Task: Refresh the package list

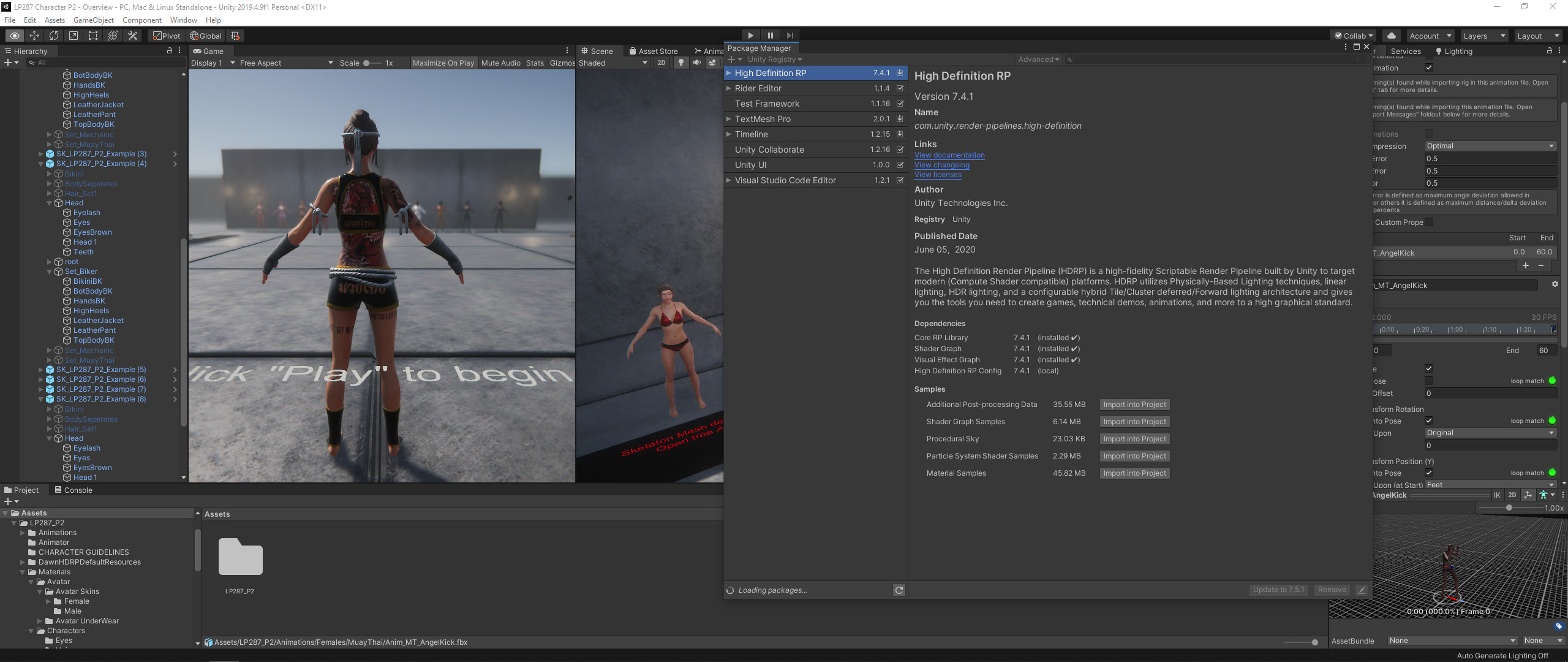Action: [899, 590]
